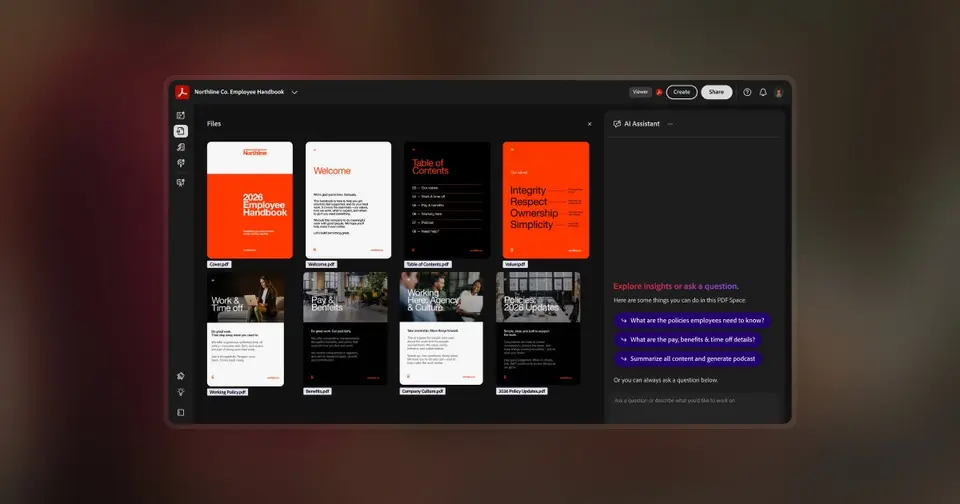Click the 'Company Culture.pdf' file name label
The image size is (960, 504).
pos(422,391)
